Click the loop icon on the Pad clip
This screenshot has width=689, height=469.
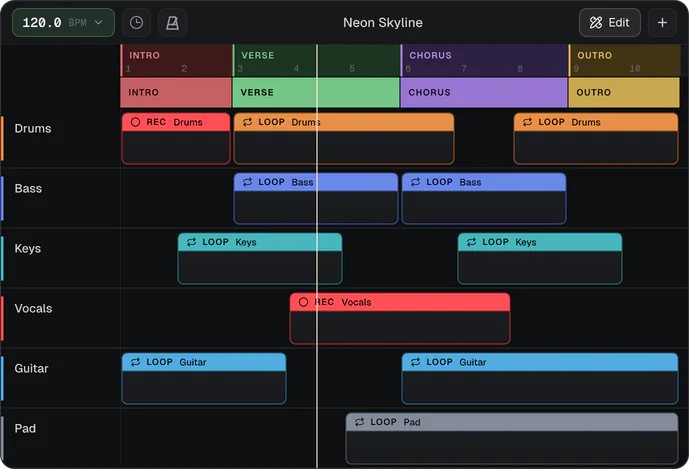point(359,422)
